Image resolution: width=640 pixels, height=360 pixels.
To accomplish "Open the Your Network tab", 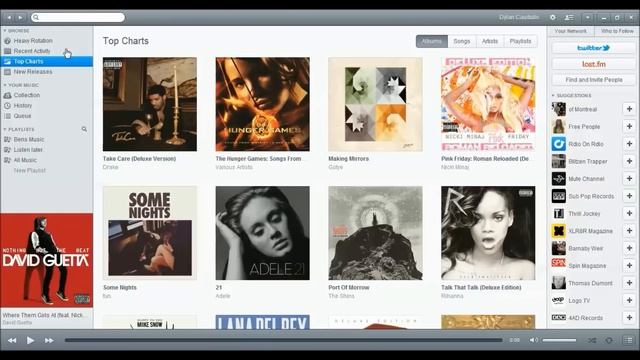I will click(x=571, y=31).
